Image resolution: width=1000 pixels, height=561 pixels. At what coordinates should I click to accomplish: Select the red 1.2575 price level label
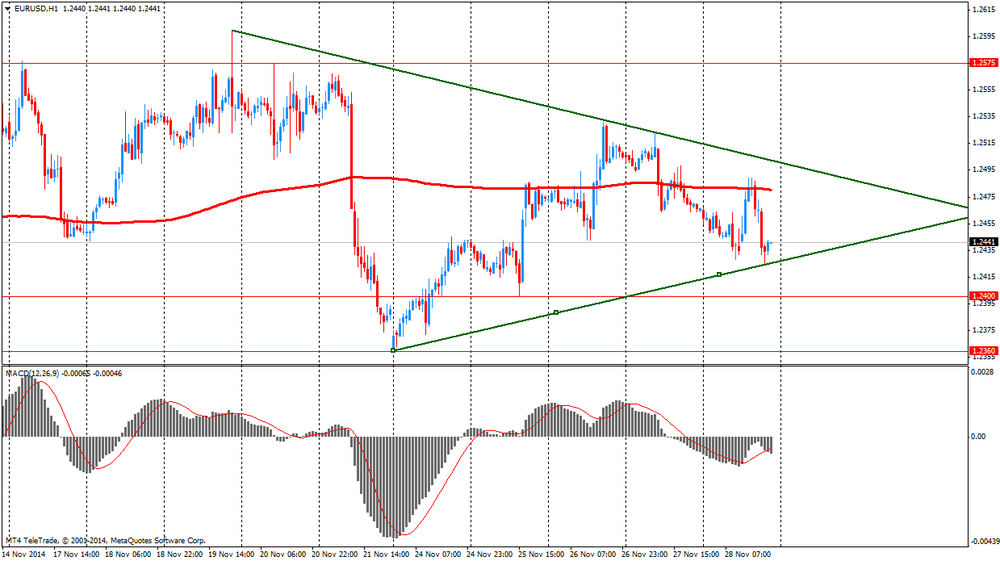[x=982, y=63]
